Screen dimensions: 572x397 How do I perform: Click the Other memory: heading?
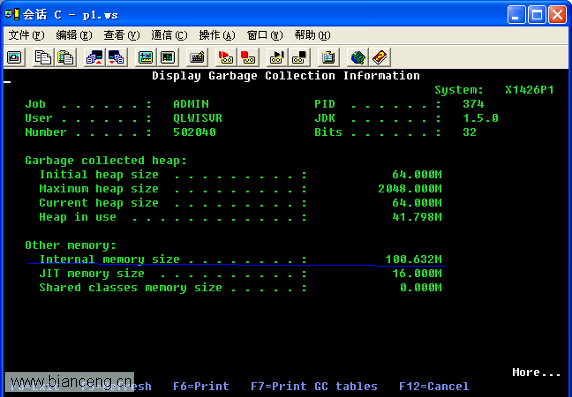point(70,245)
